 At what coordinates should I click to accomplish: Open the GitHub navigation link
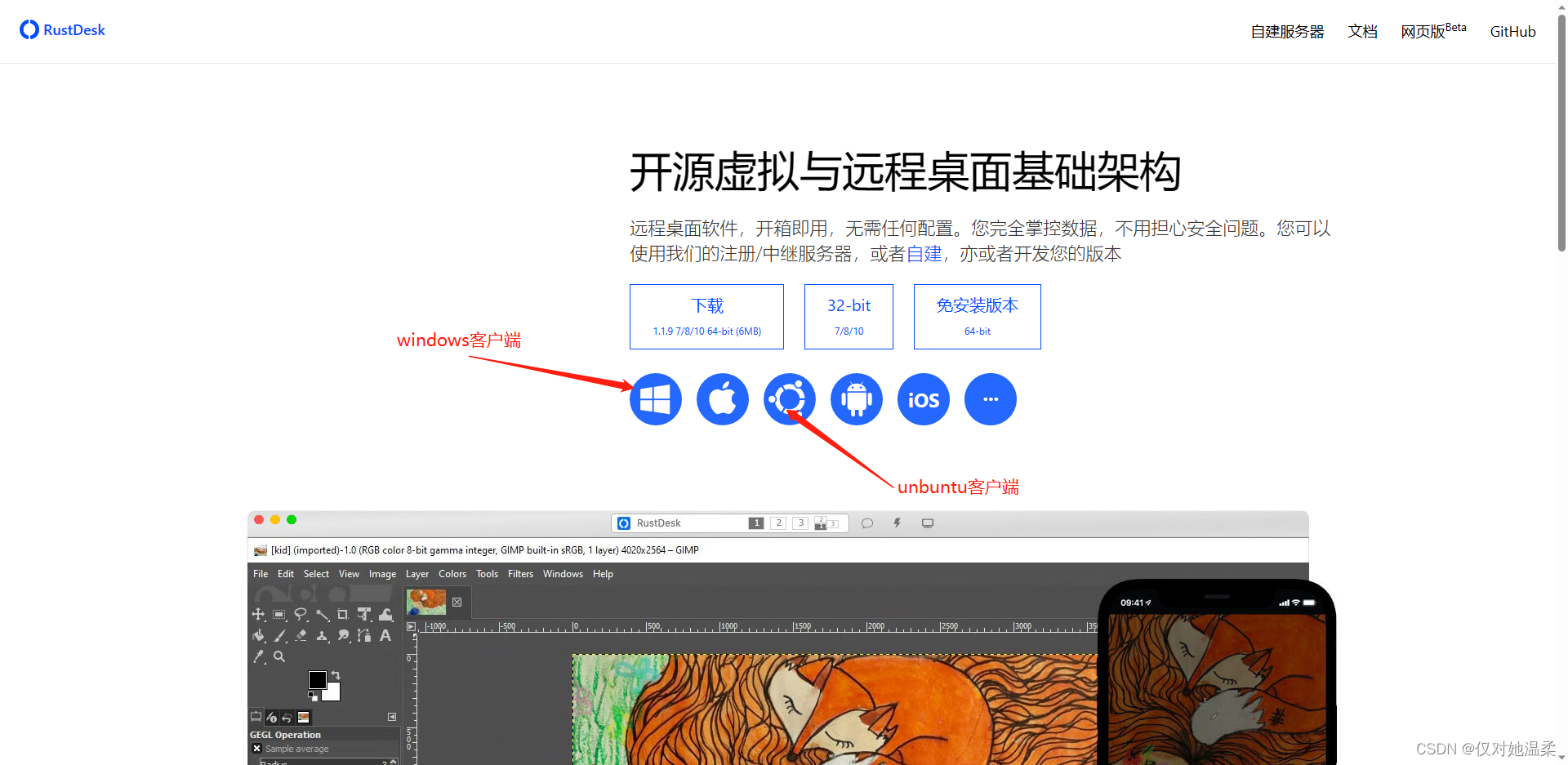pos(1512,31)
